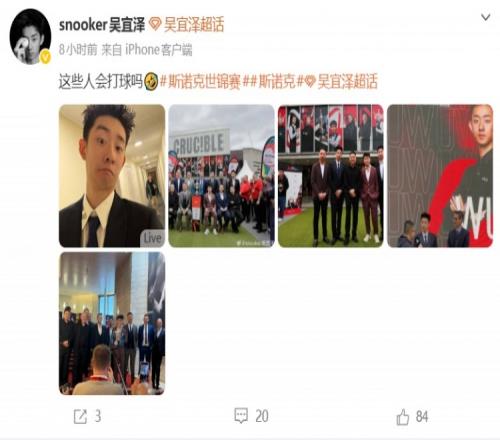The image size is (500, 440).
Task: Open the 吴宜泽超话 link next to username
Action: click(x=194, y=25)
